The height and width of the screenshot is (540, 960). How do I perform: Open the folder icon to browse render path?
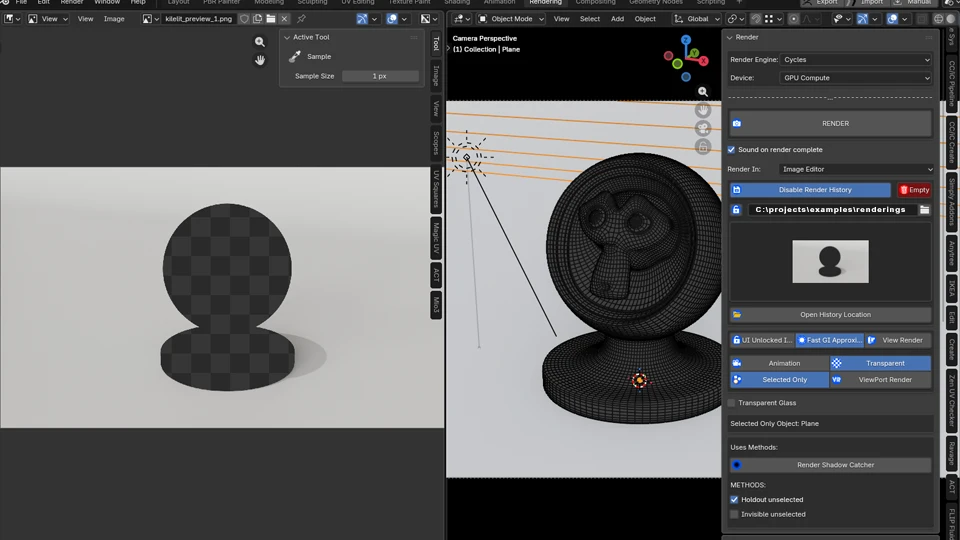click(925, 210)
